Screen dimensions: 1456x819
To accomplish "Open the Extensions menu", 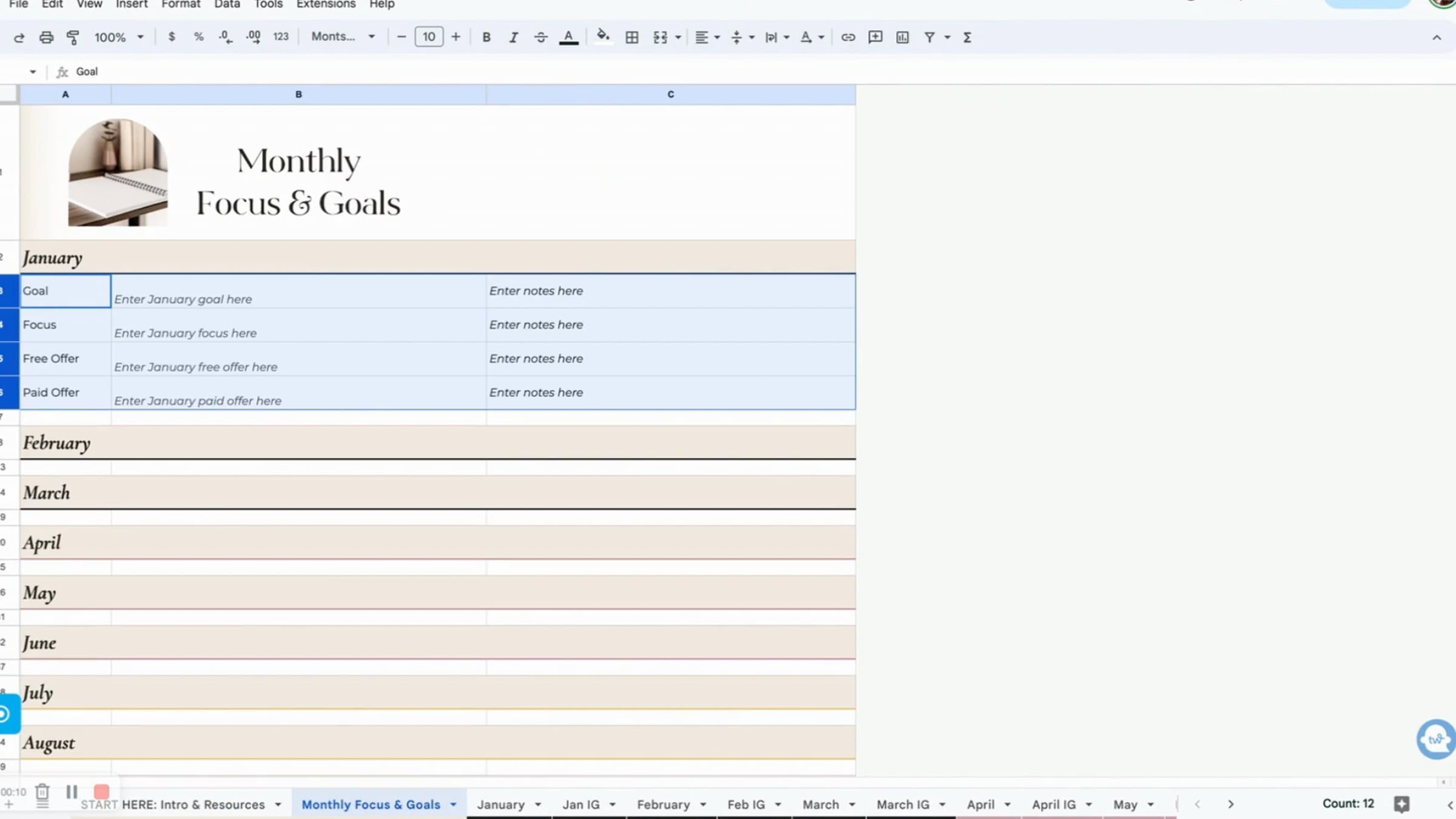I will coord(326,4).
